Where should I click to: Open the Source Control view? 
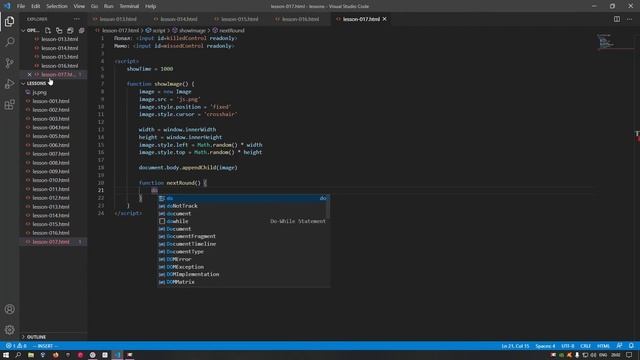[x=9, y=63]
